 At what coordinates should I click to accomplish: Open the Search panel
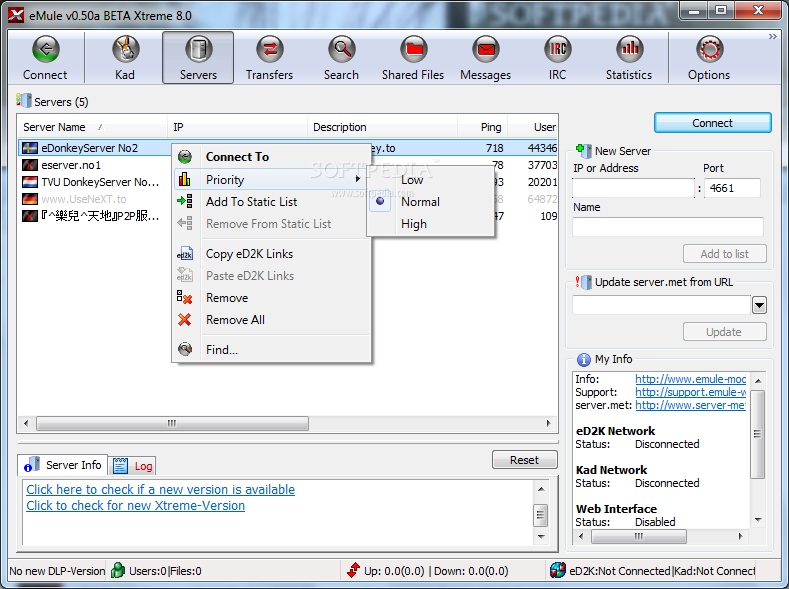coord(342,57)
